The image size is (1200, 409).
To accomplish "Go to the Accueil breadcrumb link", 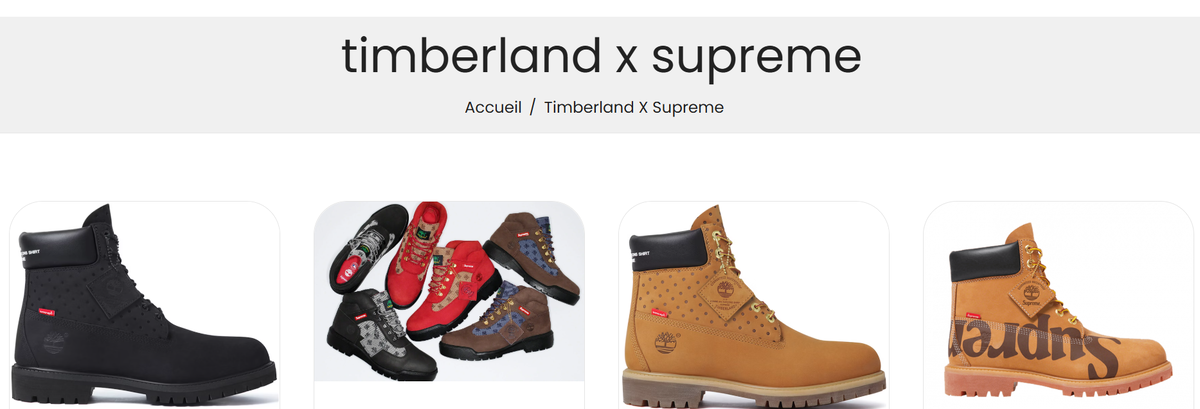I will pos(493,107).
